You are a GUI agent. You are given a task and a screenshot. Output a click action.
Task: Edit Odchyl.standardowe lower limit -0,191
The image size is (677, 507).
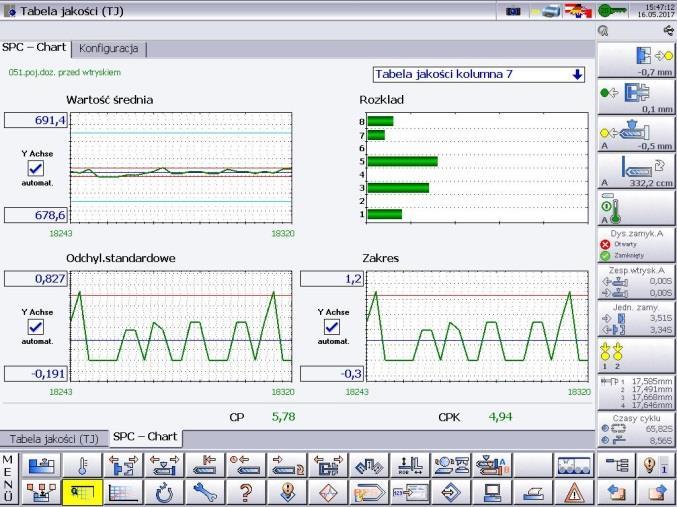(36, 374)
